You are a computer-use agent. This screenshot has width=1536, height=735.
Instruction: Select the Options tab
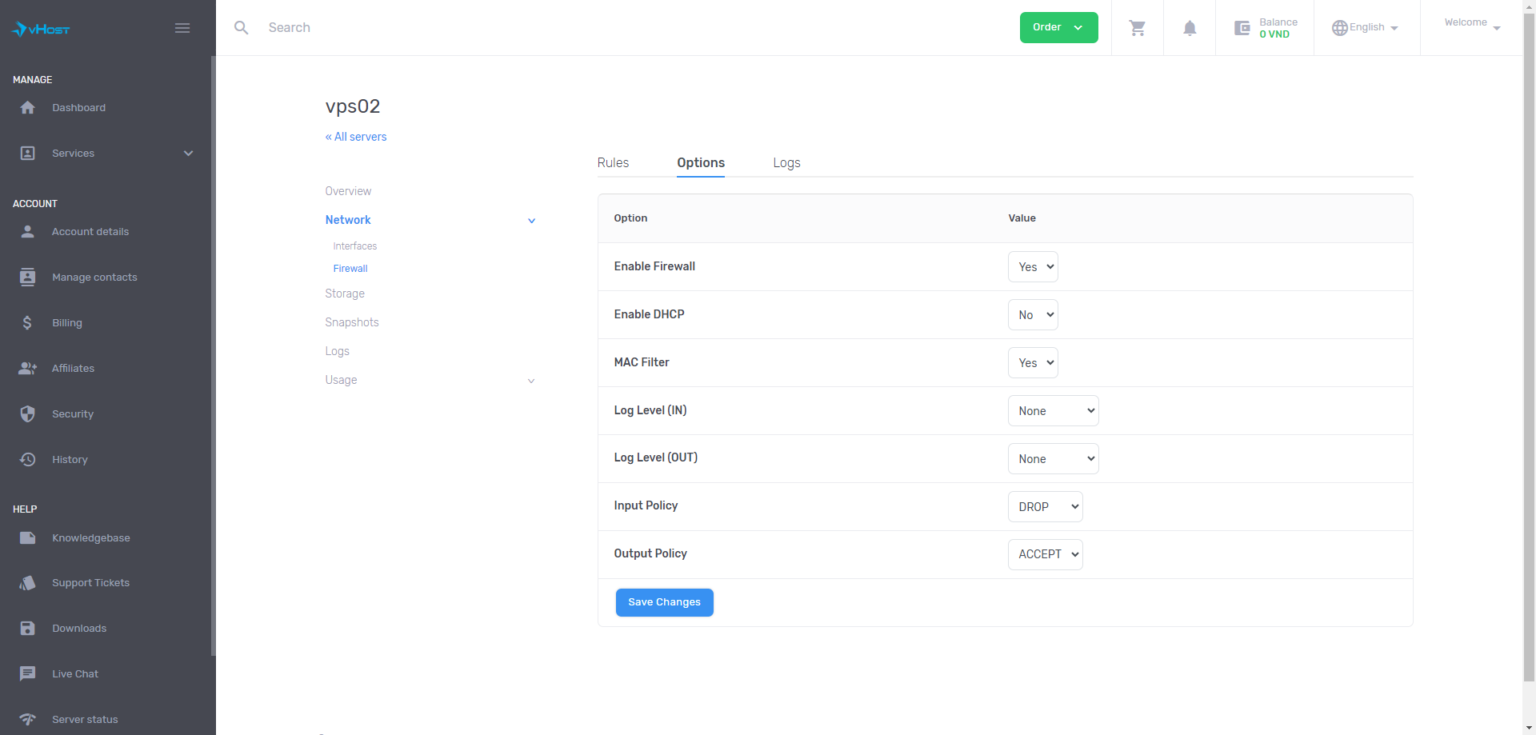(x=701, y=163)
